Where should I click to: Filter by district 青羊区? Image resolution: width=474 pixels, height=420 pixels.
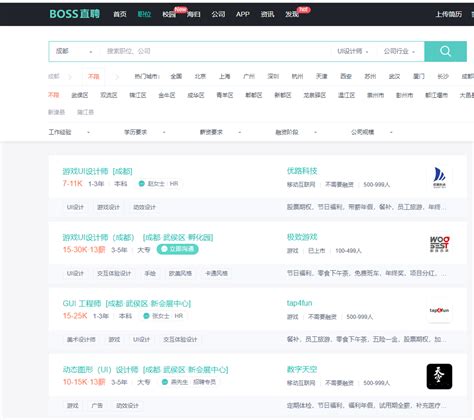tap(225, 95)
